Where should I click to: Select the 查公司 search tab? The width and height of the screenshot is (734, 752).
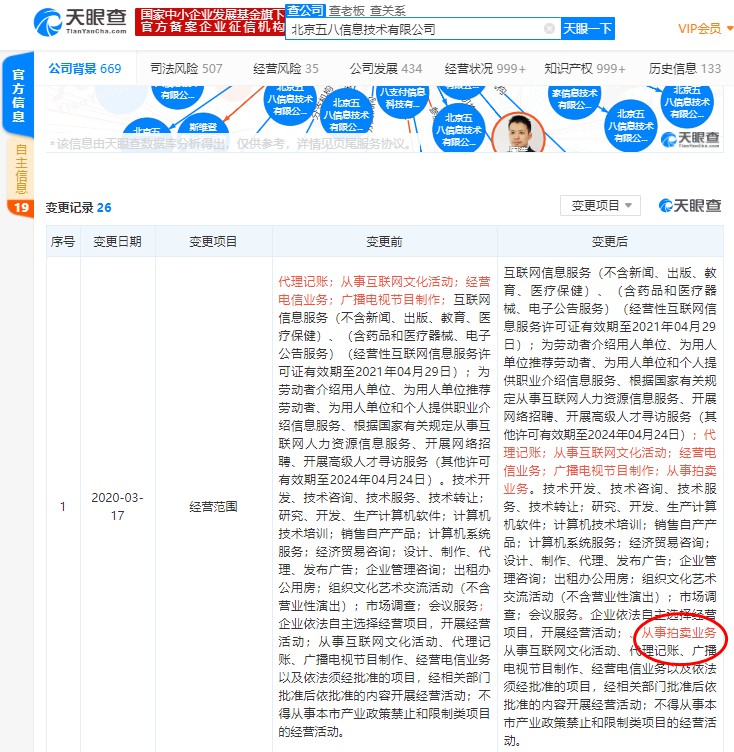point(305,10)
